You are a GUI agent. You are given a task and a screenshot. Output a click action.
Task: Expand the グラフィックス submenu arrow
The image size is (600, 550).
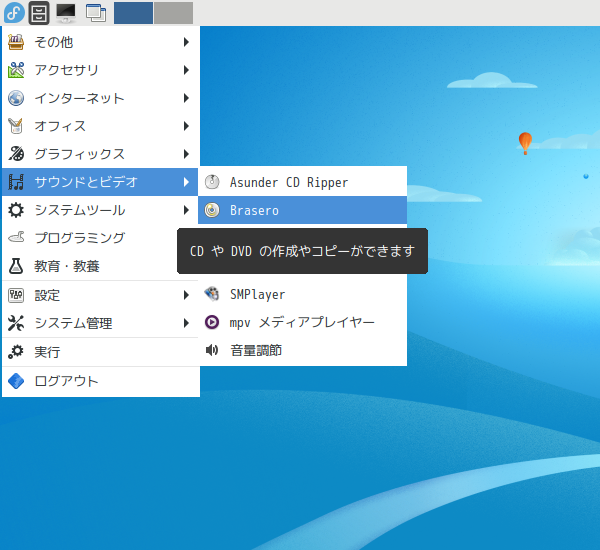(x=186, y=154)
